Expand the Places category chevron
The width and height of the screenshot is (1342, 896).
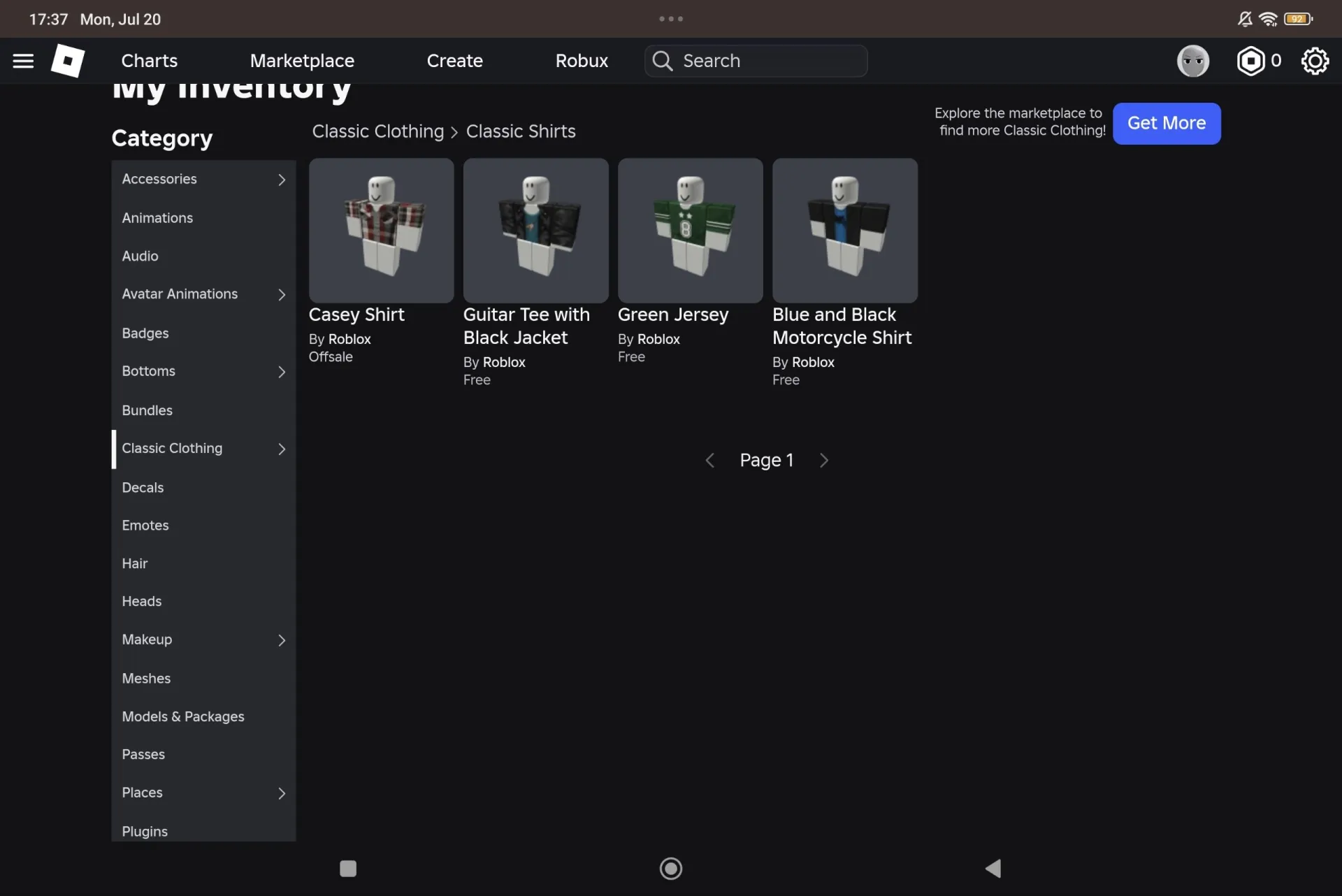tap(282, 793)
